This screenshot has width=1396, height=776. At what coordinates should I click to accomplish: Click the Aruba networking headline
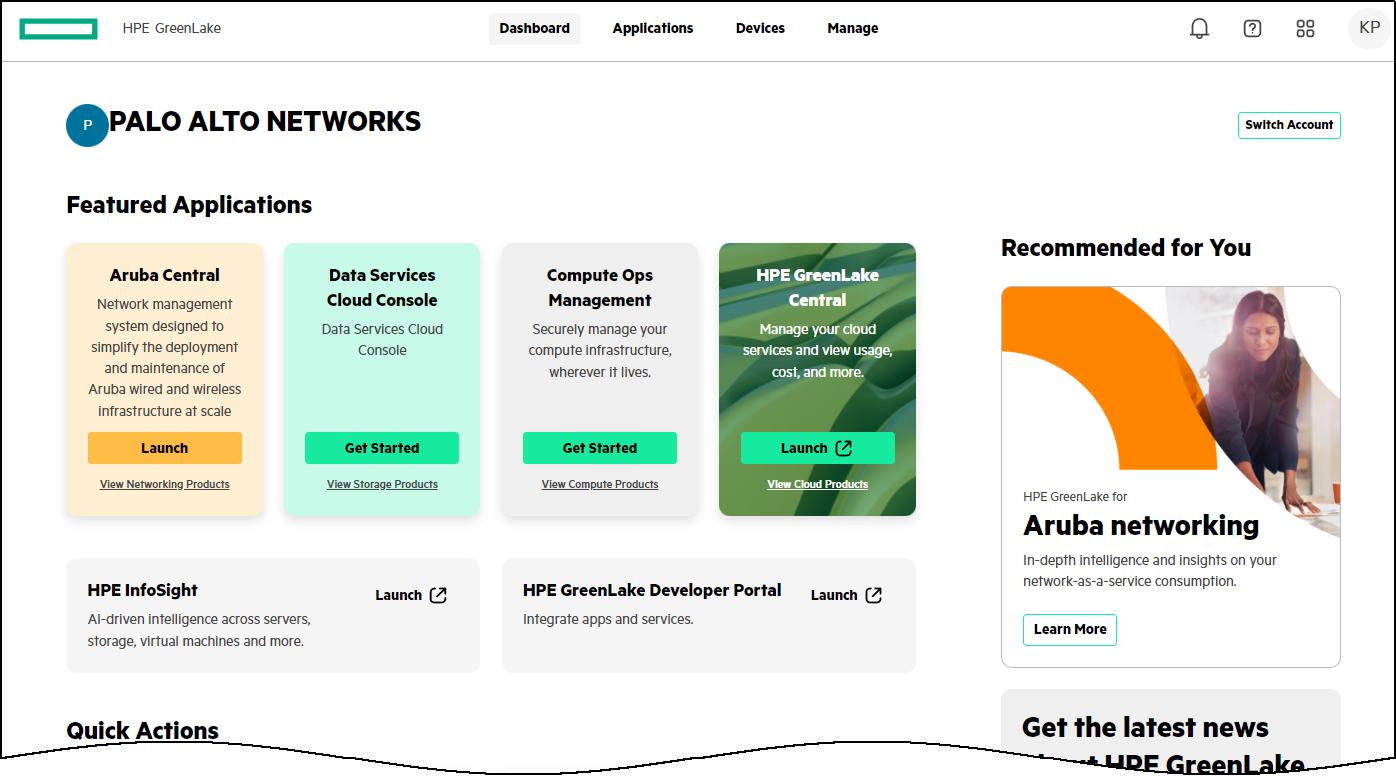pyautogui.click(x=1141, y=525)
